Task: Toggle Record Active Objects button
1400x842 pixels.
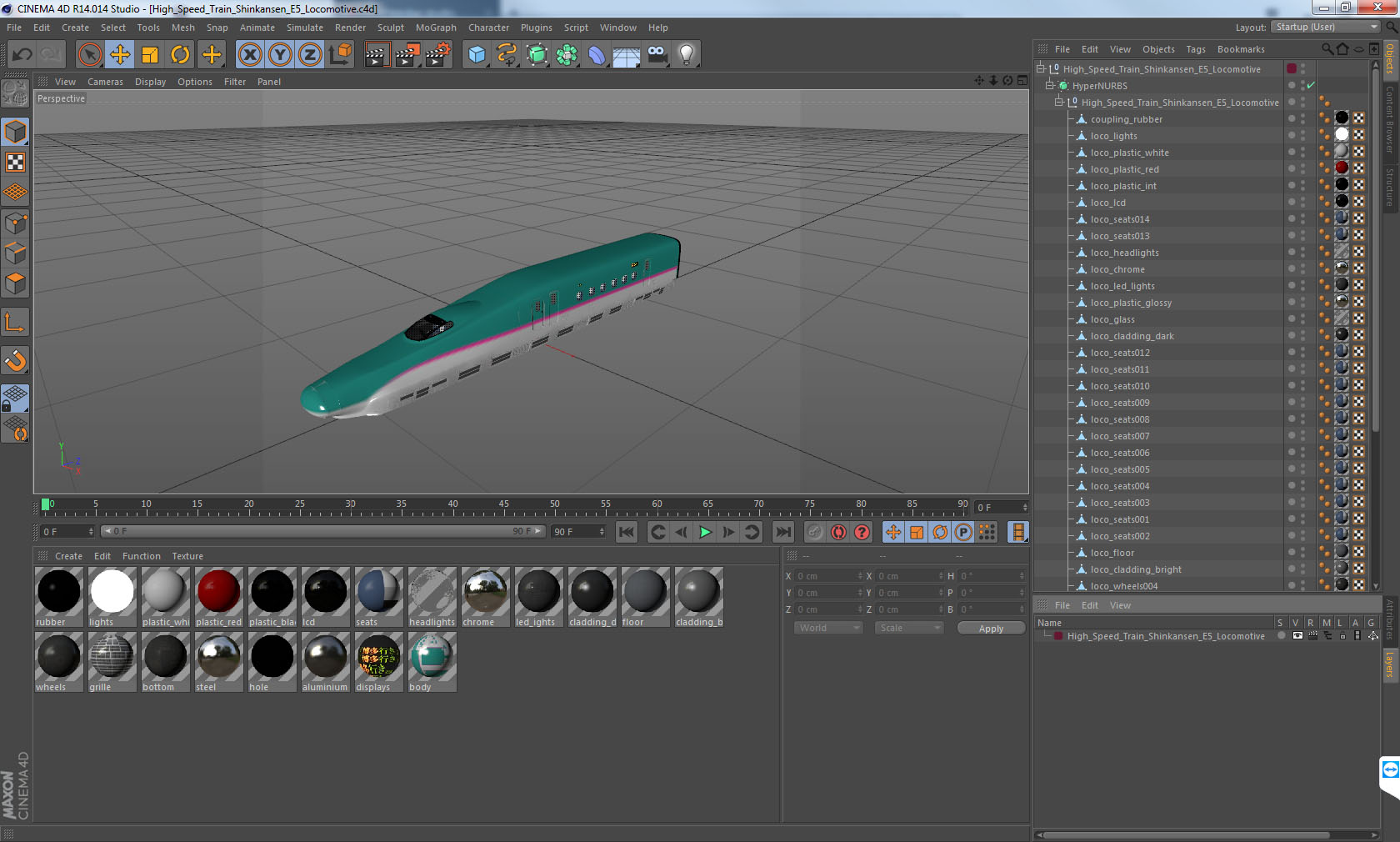Action: [x=815, y=532]
